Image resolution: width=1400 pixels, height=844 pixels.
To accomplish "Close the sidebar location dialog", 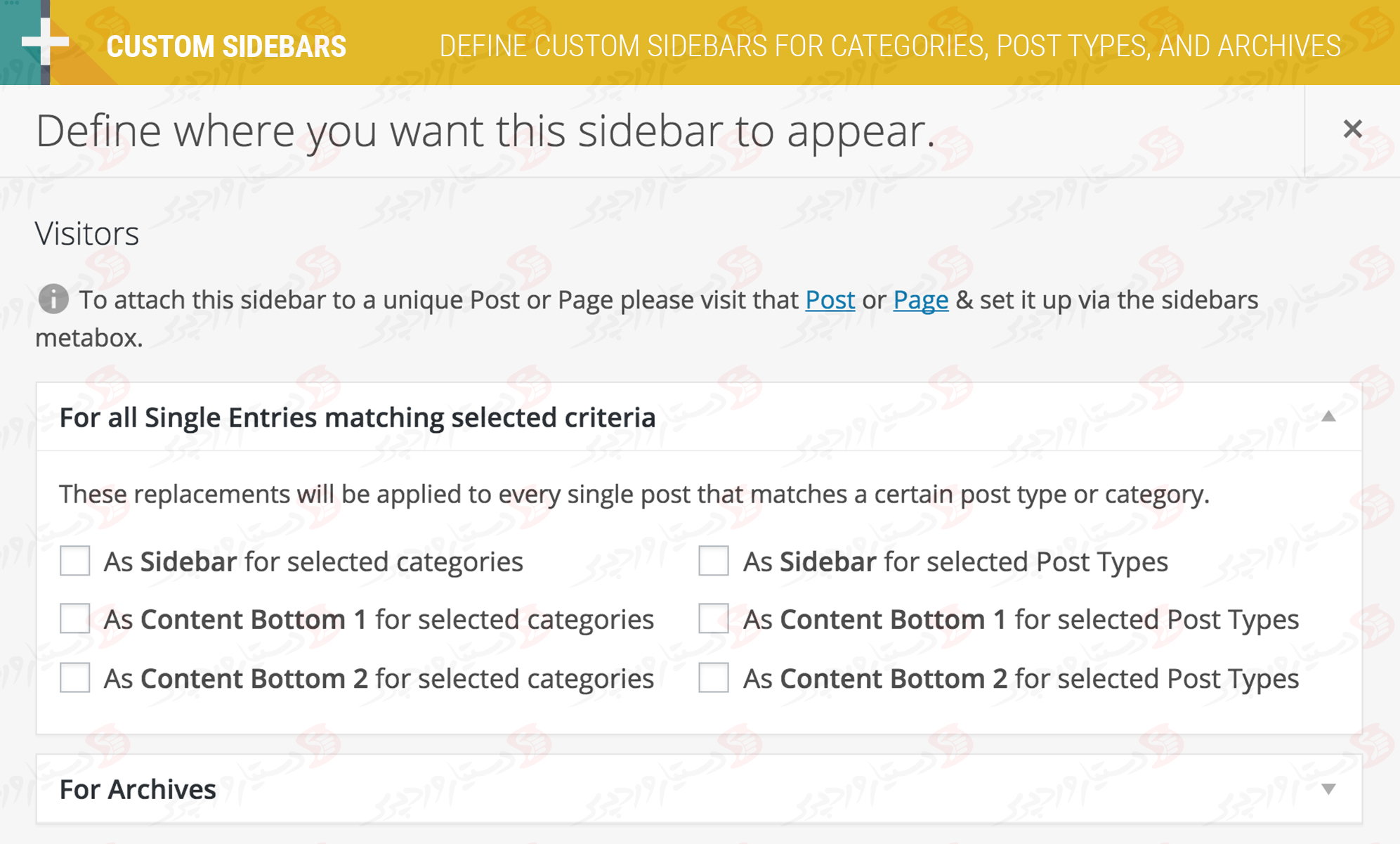I will coord(1352,129).
